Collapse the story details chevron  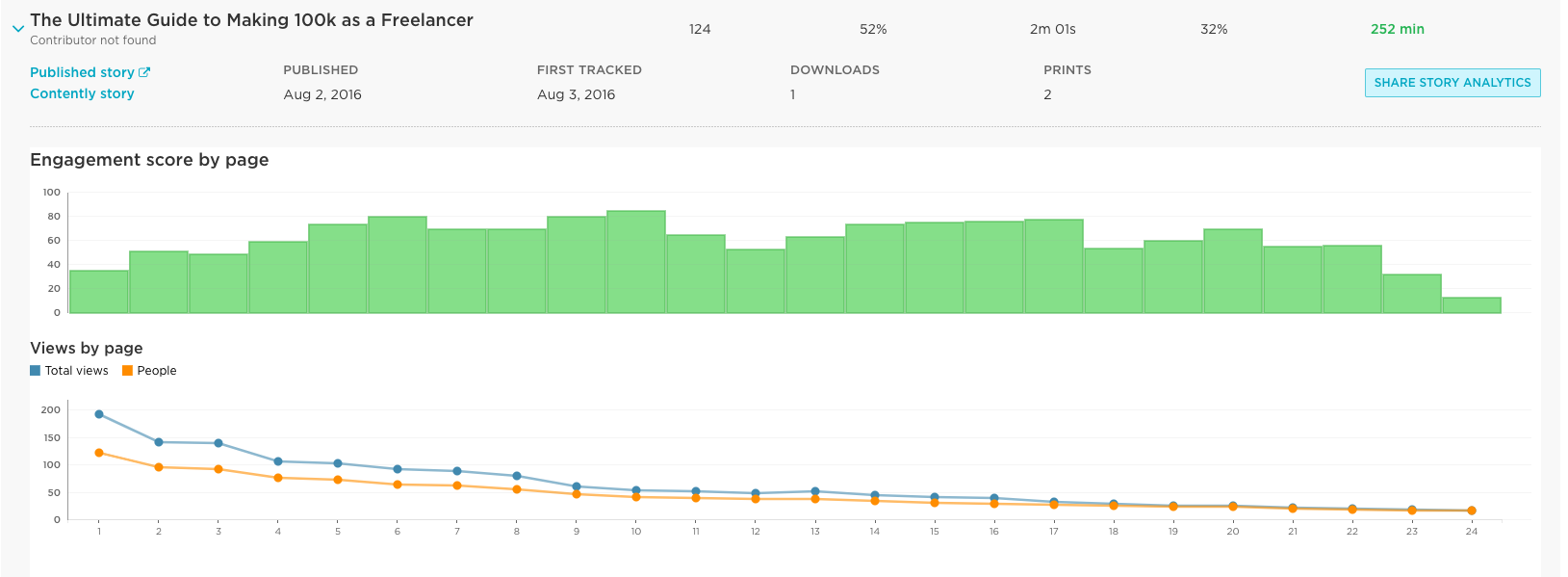[17, 29]
